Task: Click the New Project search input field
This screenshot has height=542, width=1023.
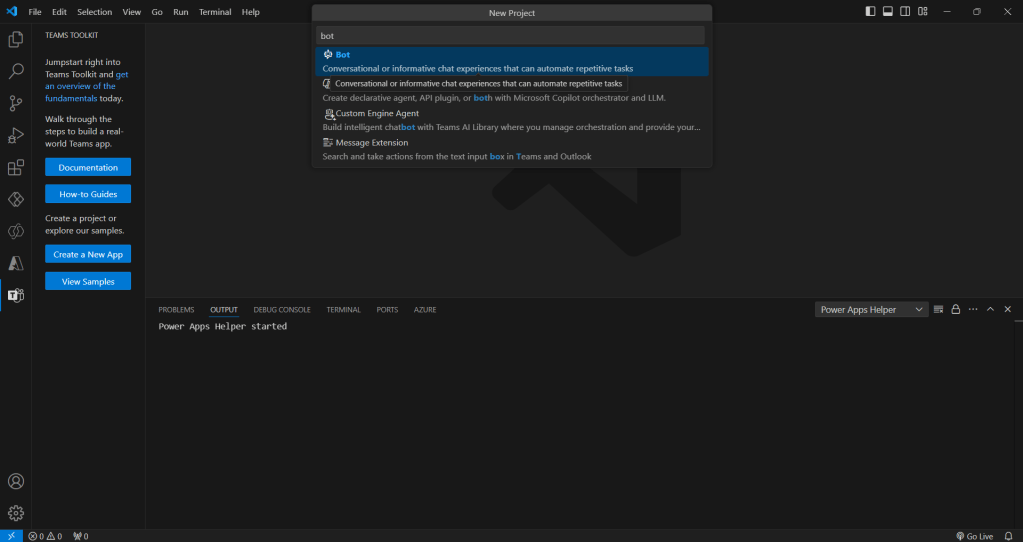Action: [x=511, y=35]
